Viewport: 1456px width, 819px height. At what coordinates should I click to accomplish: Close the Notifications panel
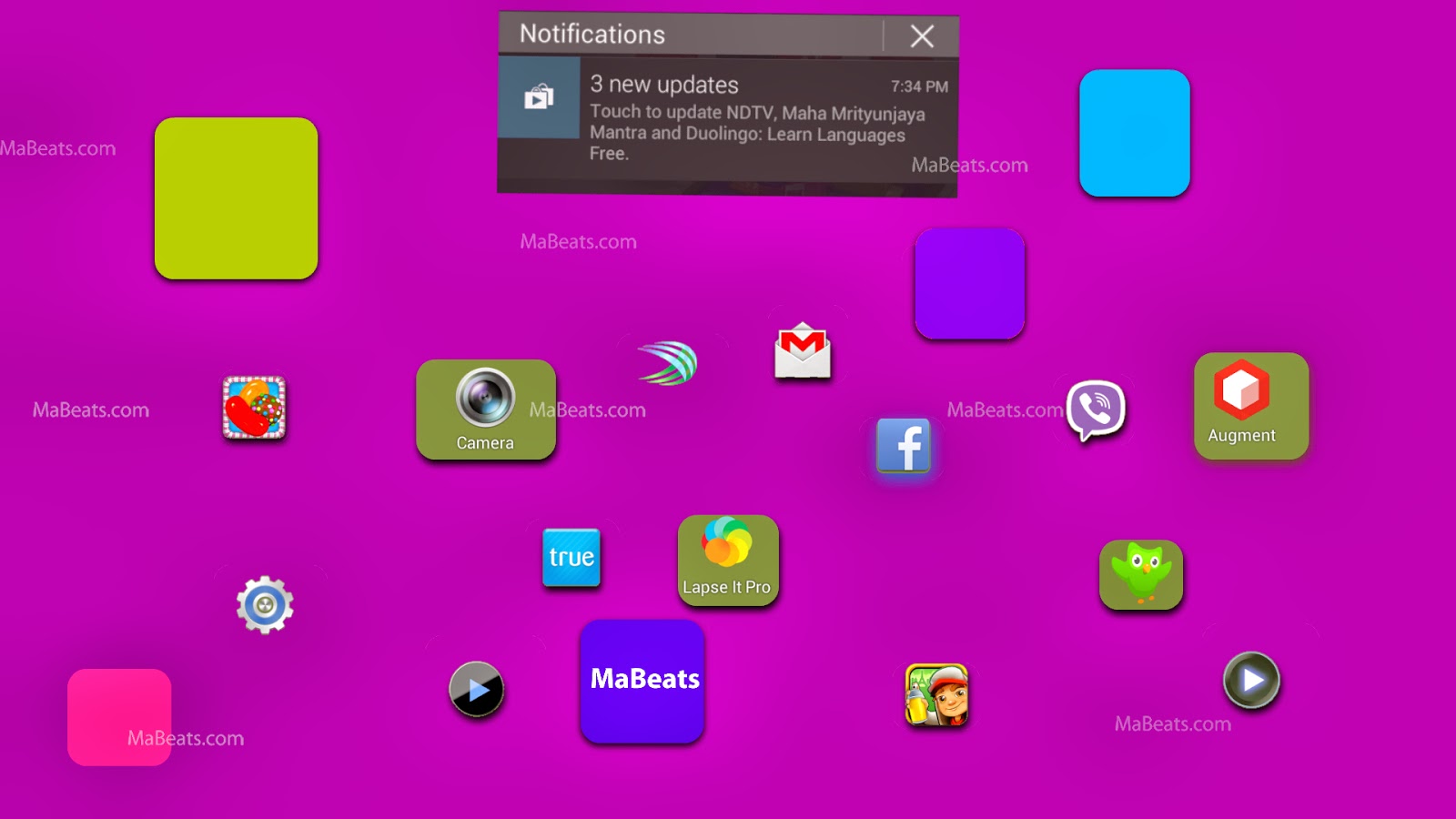922,36
